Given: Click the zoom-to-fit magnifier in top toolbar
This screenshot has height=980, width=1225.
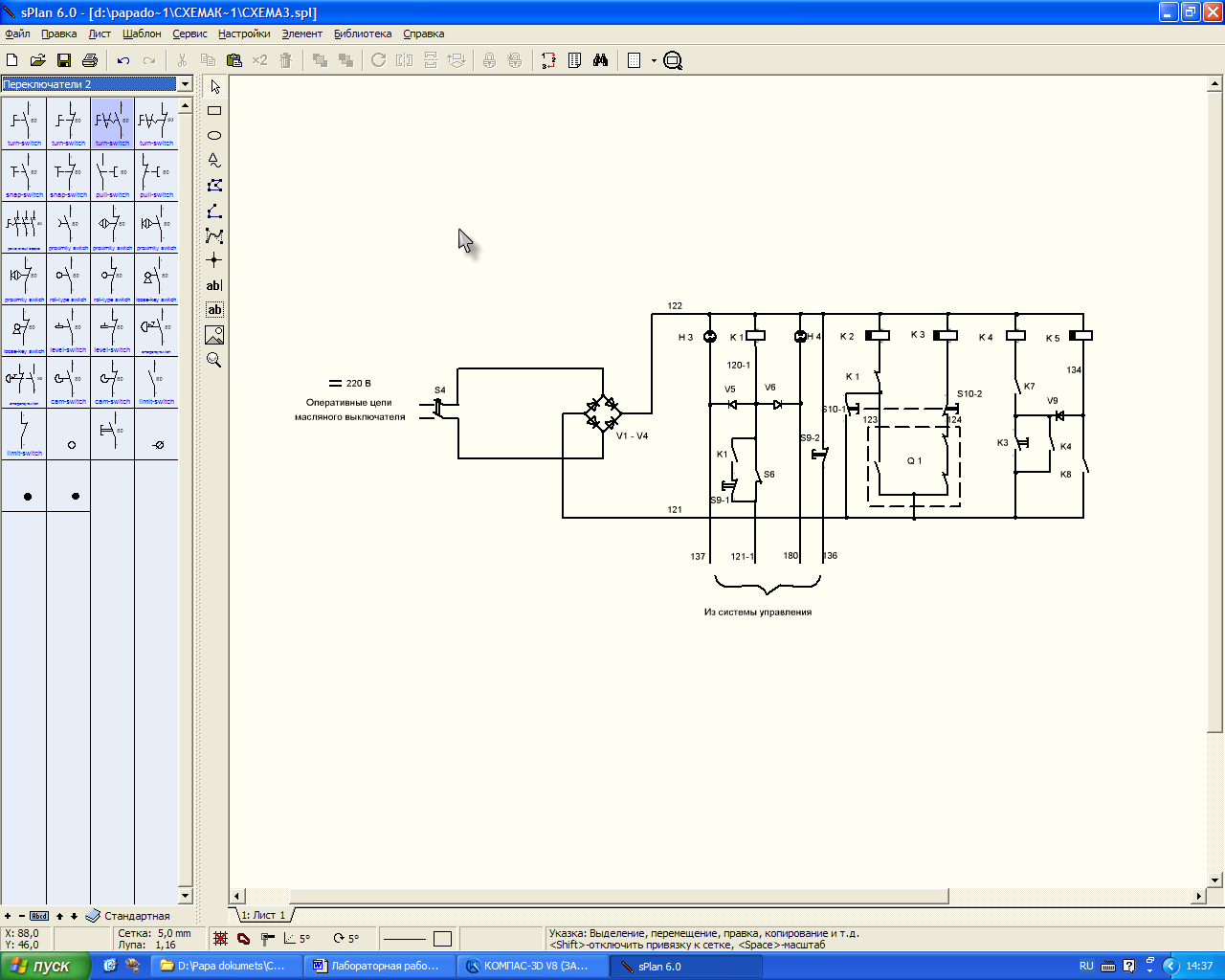Looking at the screenshot, I should (673, 60).
